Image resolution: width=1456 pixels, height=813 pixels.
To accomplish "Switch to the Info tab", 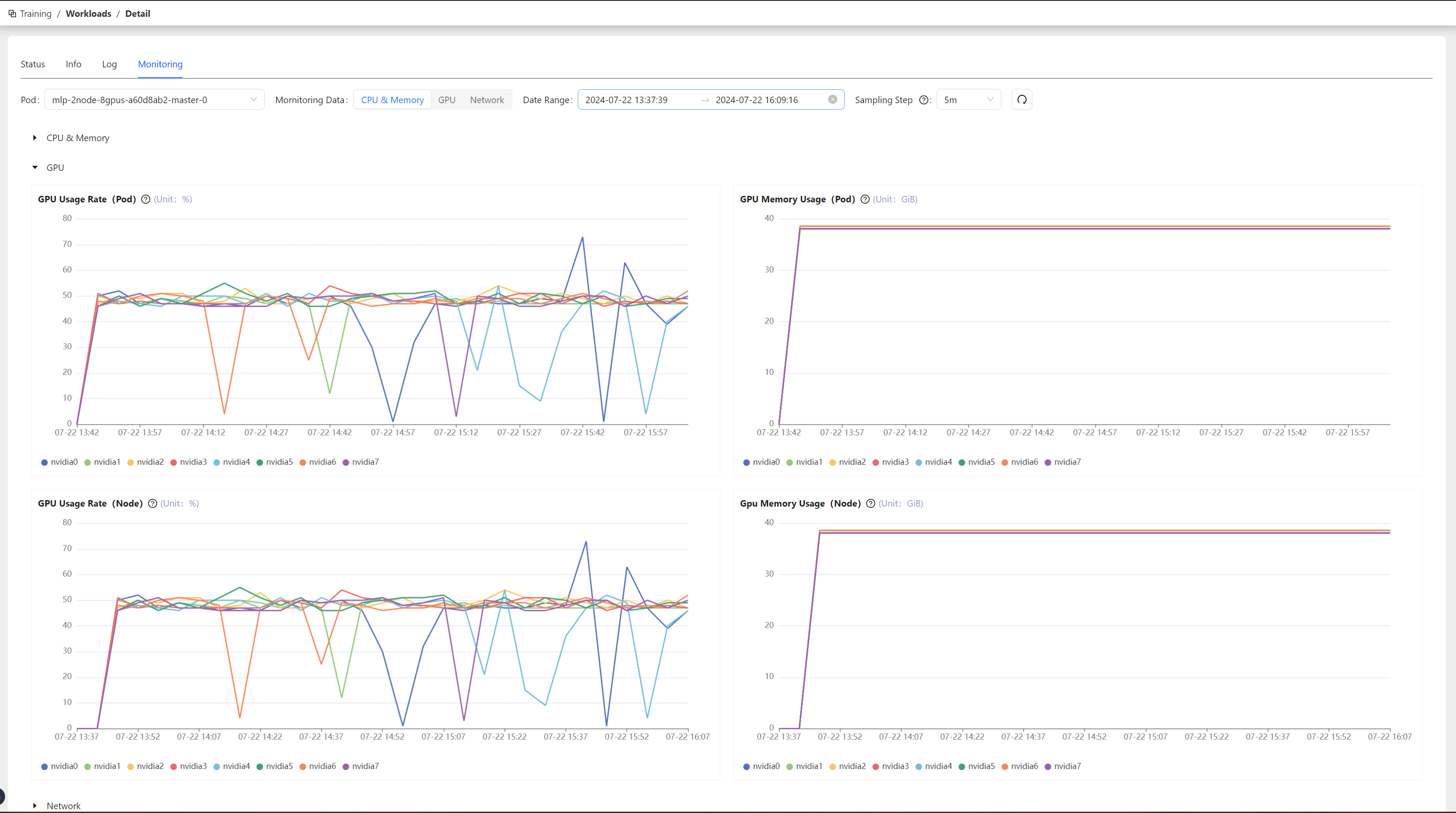I will pyautogui.click(x=73, y=64).
